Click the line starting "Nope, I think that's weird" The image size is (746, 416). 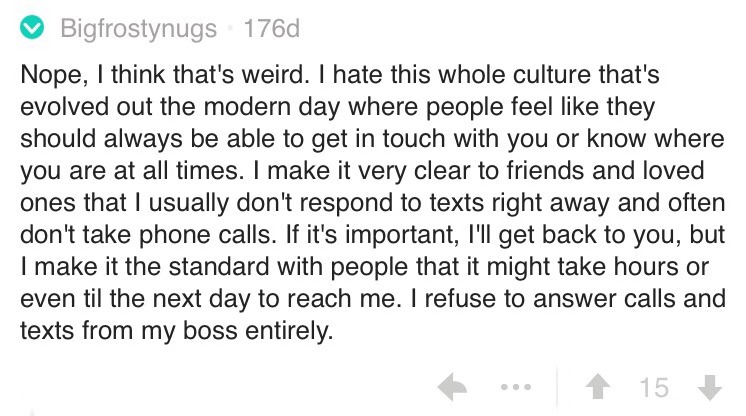click(340, 75)
